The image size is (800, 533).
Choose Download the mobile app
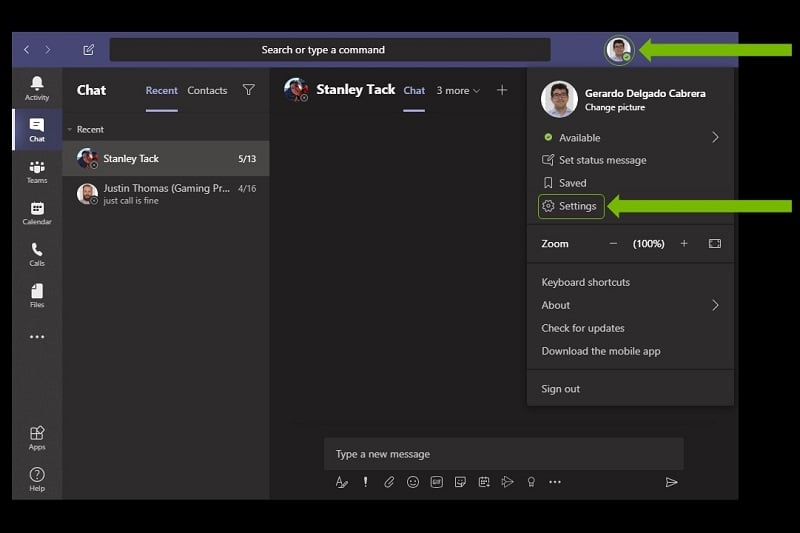[x=601, y=351]
